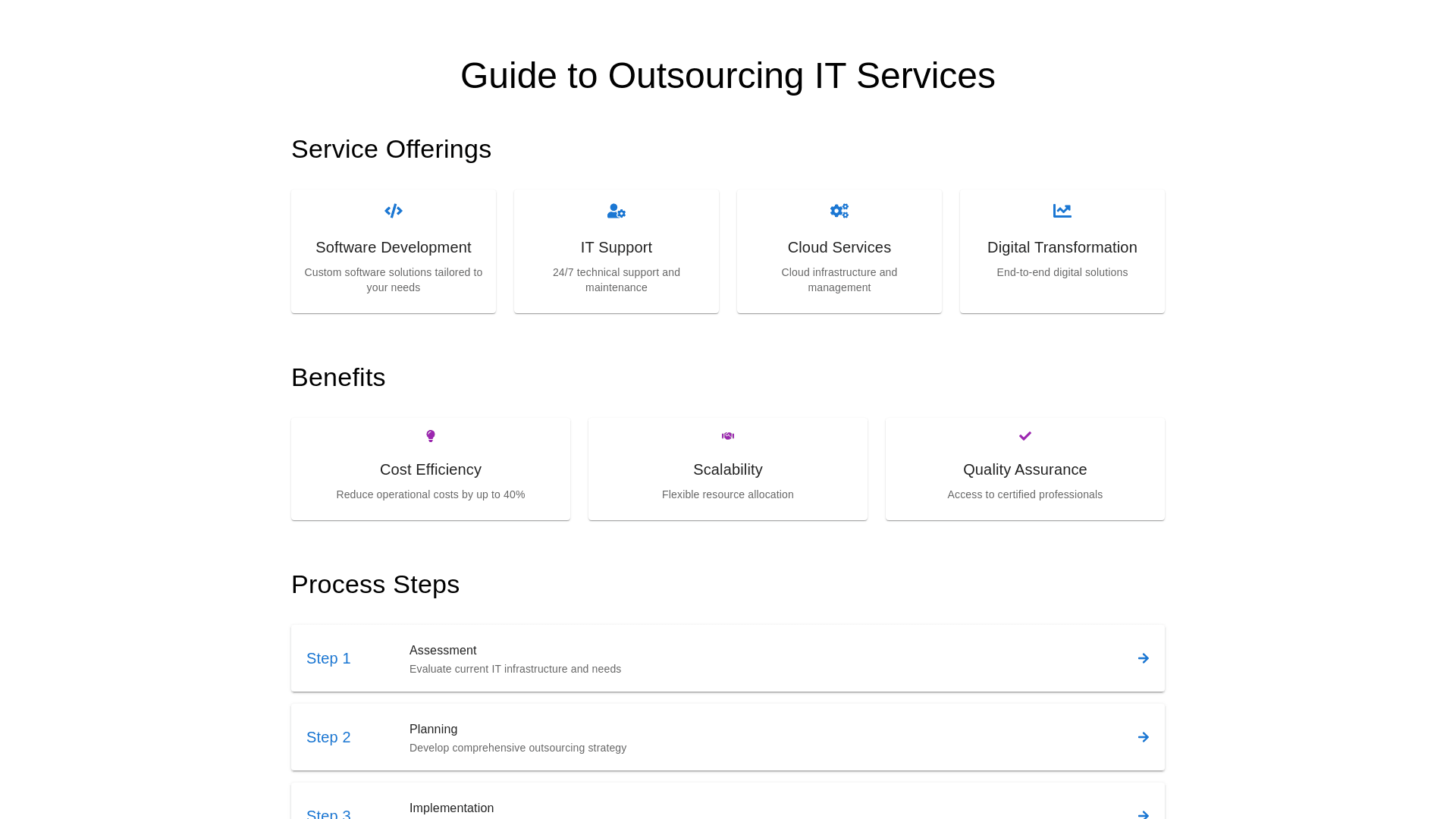1456x819 pixels.
Task: Click the user-gear icon above IT Support
Action: coord(616,211)
